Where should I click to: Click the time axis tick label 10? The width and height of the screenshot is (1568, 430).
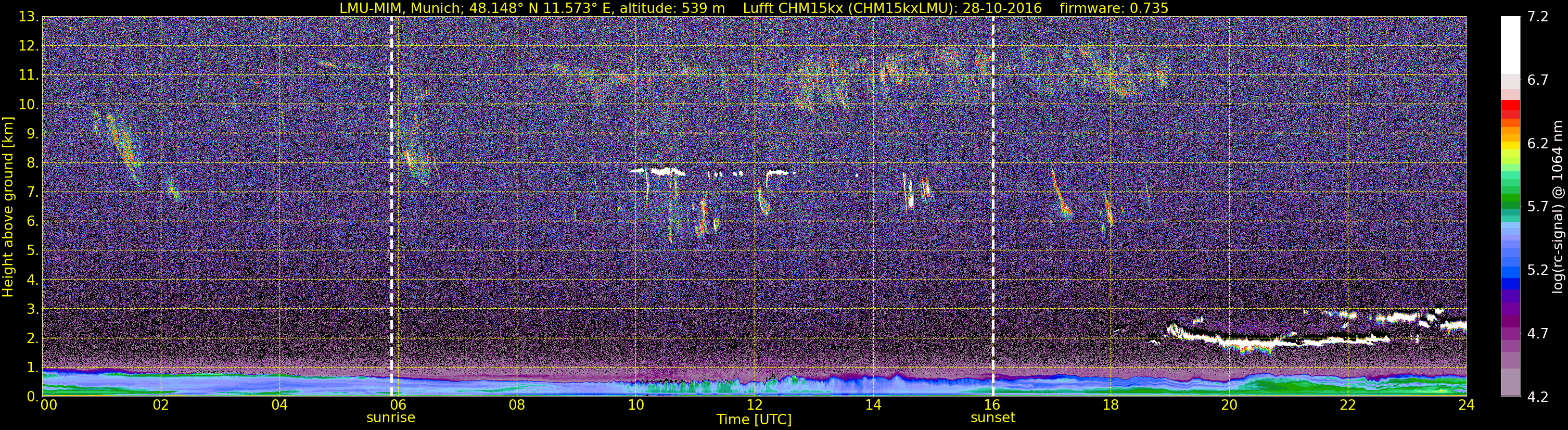point(635,405)
